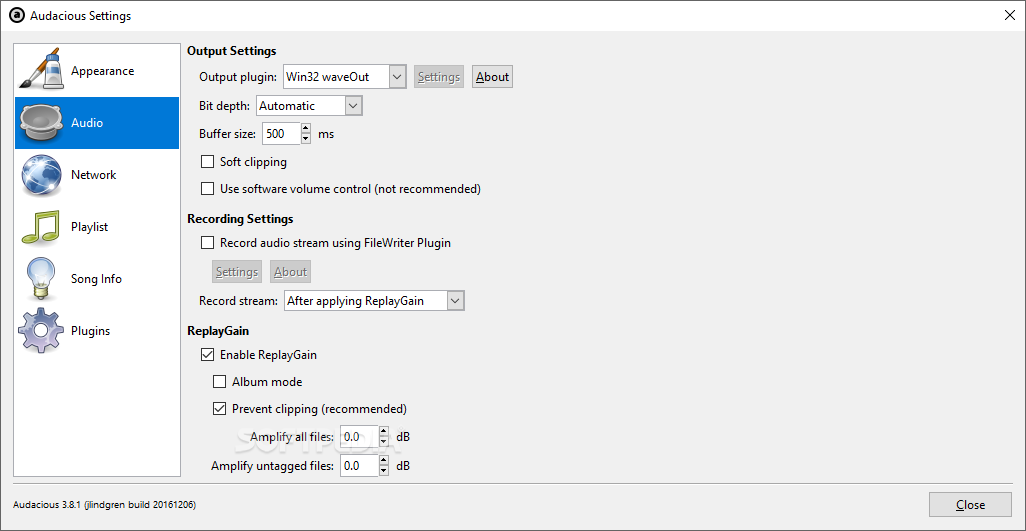
Task: Click the Audacious logo in title bar
Action: coord(18,16)
